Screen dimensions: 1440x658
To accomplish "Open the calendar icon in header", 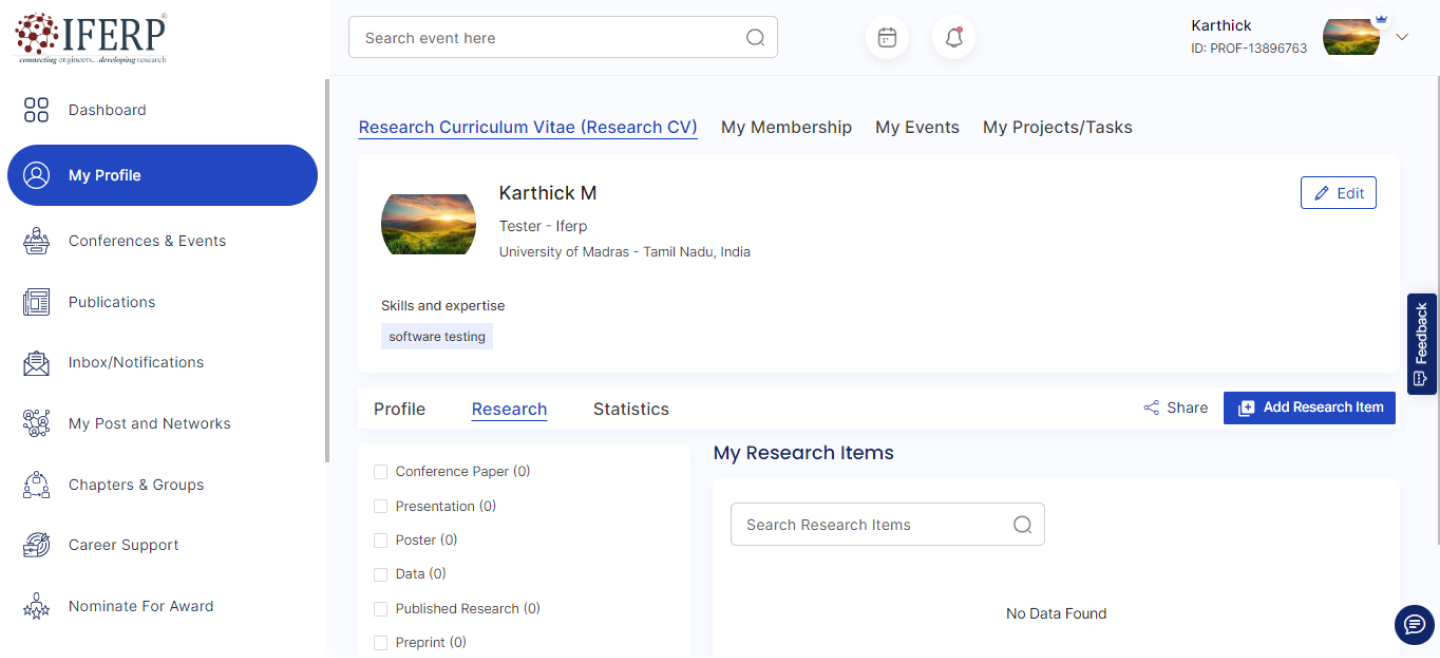I will pos(887,38).
